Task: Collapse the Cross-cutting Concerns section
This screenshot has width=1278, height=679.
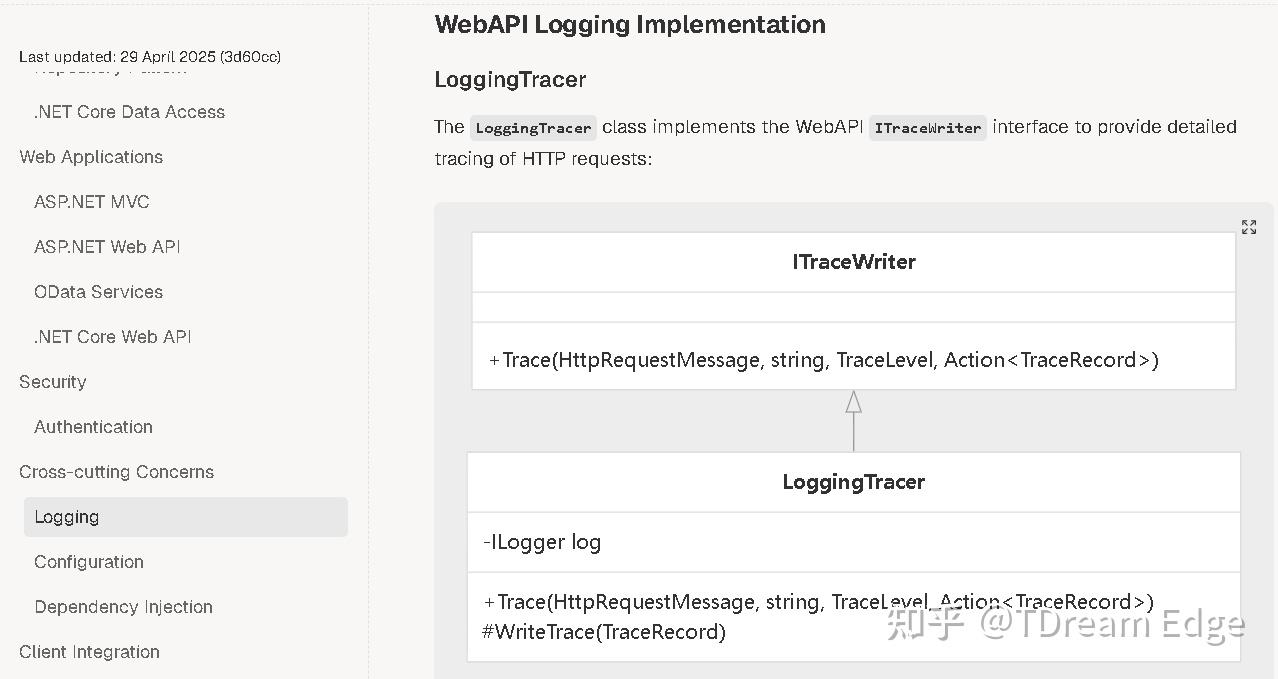Action: [x=116, y=472]
